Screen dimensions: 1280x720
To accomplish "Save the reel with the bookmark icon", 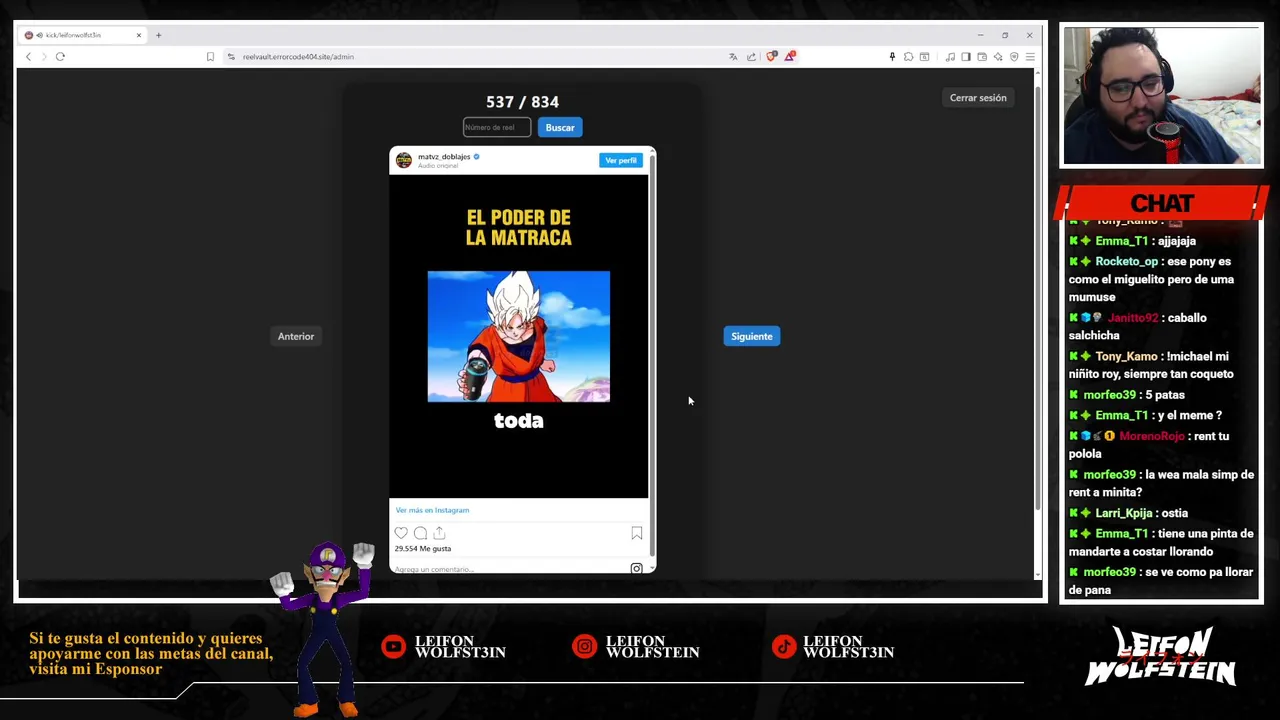I will pyautogui.click(x=637, y=533).
